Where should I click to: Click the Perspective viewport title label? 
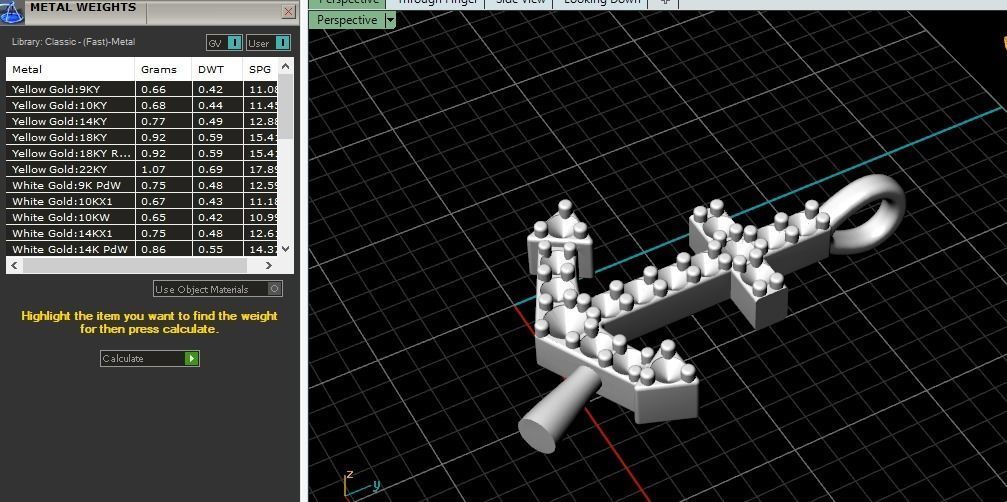click(x=347, y=20)
